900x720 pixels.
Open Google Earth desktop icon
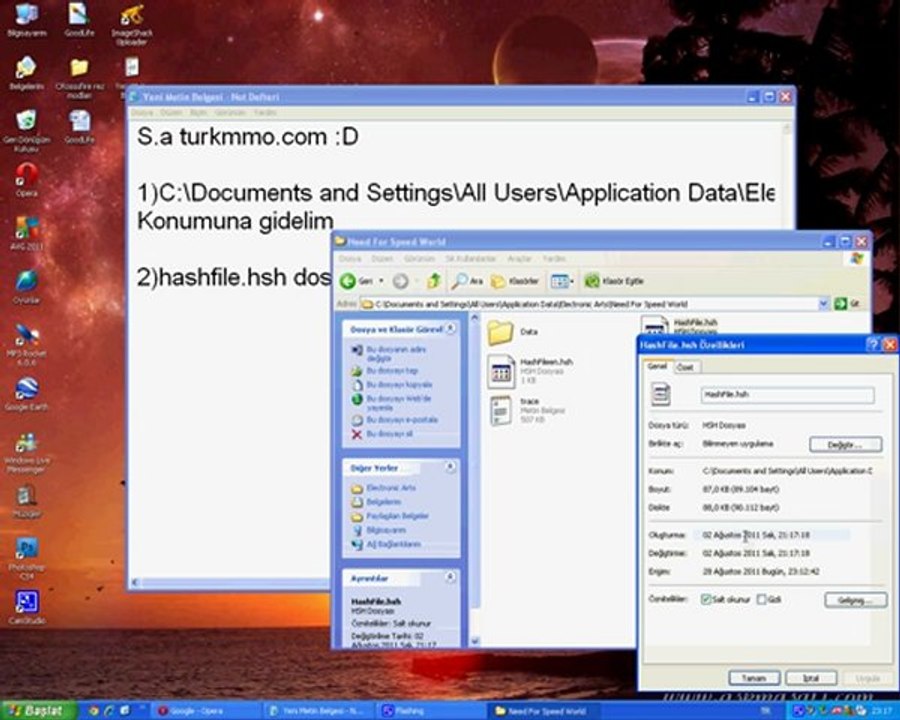click(x=26, y=389)
